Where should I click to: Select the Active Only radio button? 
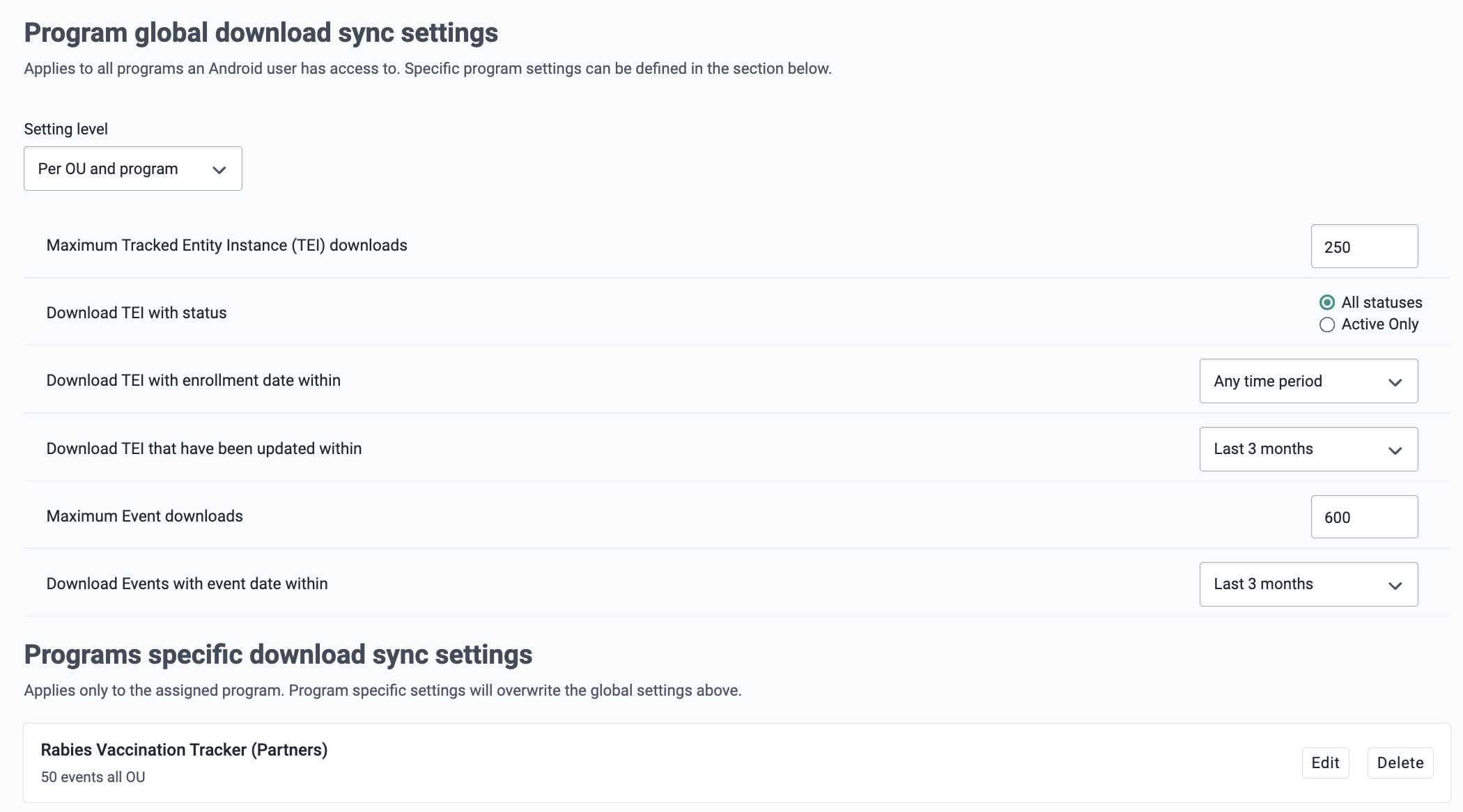1327,325
